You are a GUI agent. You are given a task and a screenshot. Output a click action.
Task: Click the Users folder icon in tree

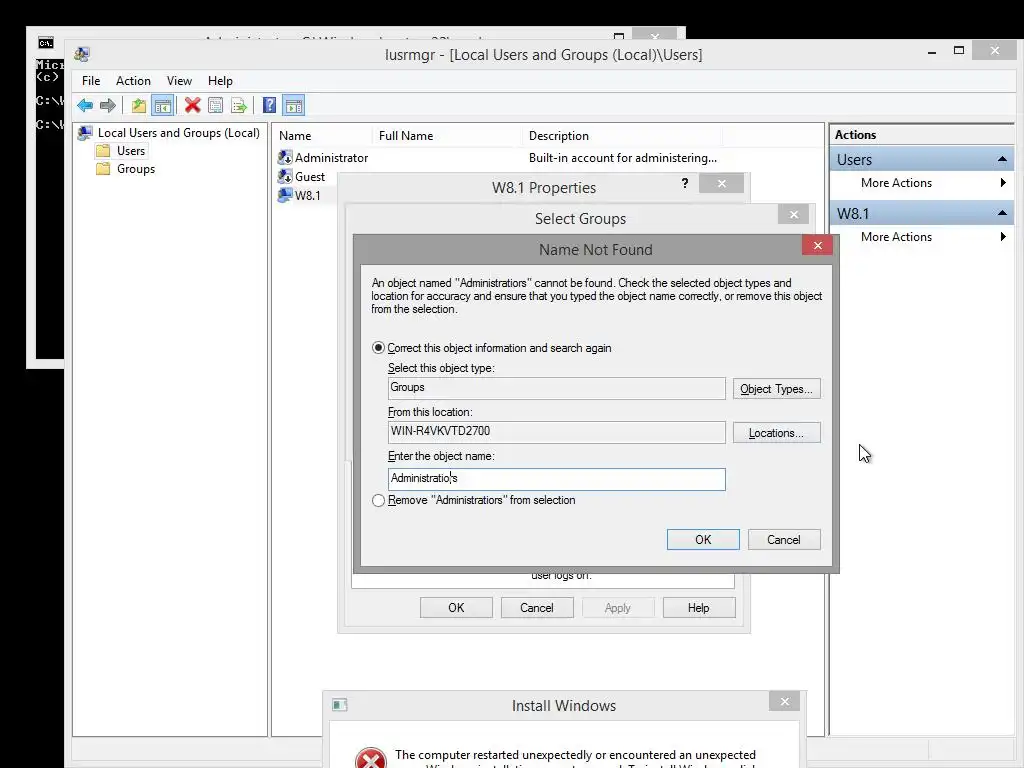103,151
